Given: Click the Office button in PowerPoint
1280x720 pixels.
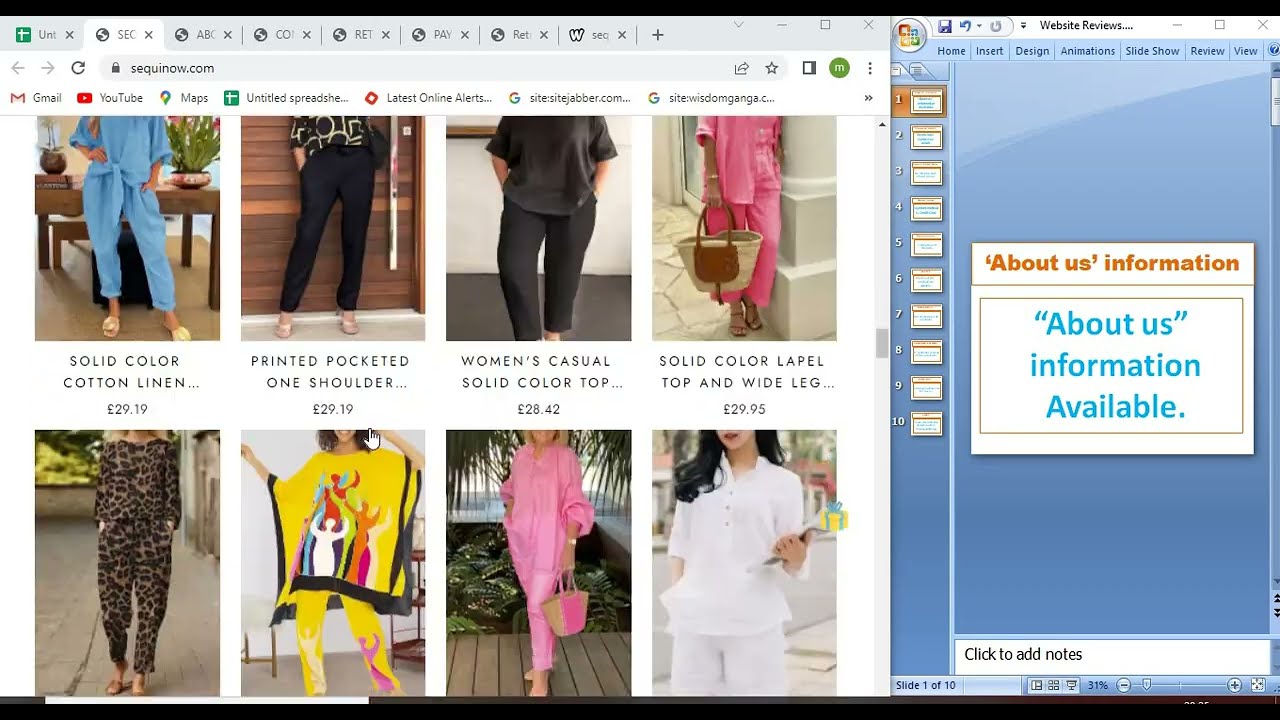Looking at the screenshot, I should point(909,37).
